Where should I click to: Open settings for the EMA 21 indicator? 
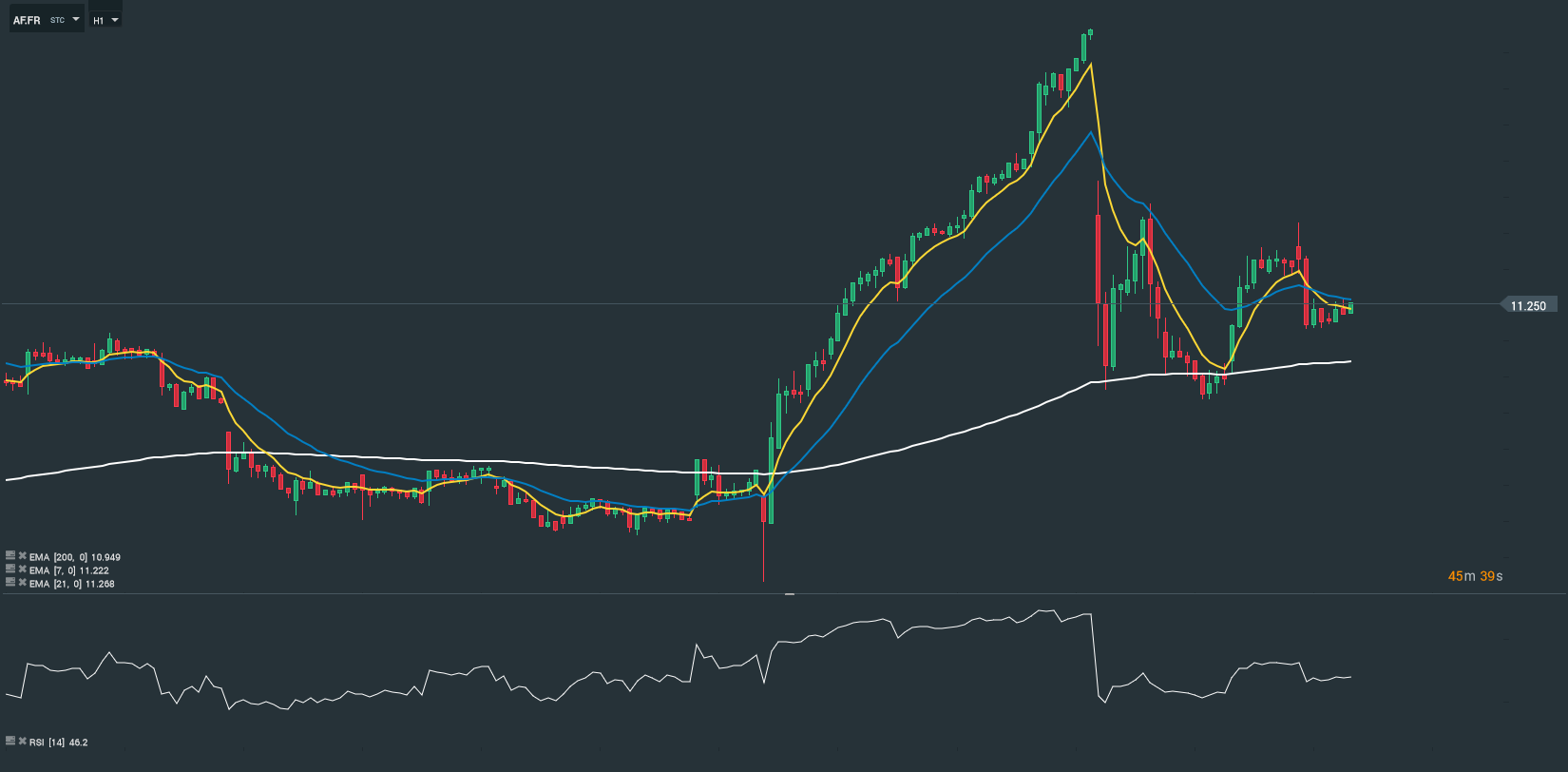10,582
